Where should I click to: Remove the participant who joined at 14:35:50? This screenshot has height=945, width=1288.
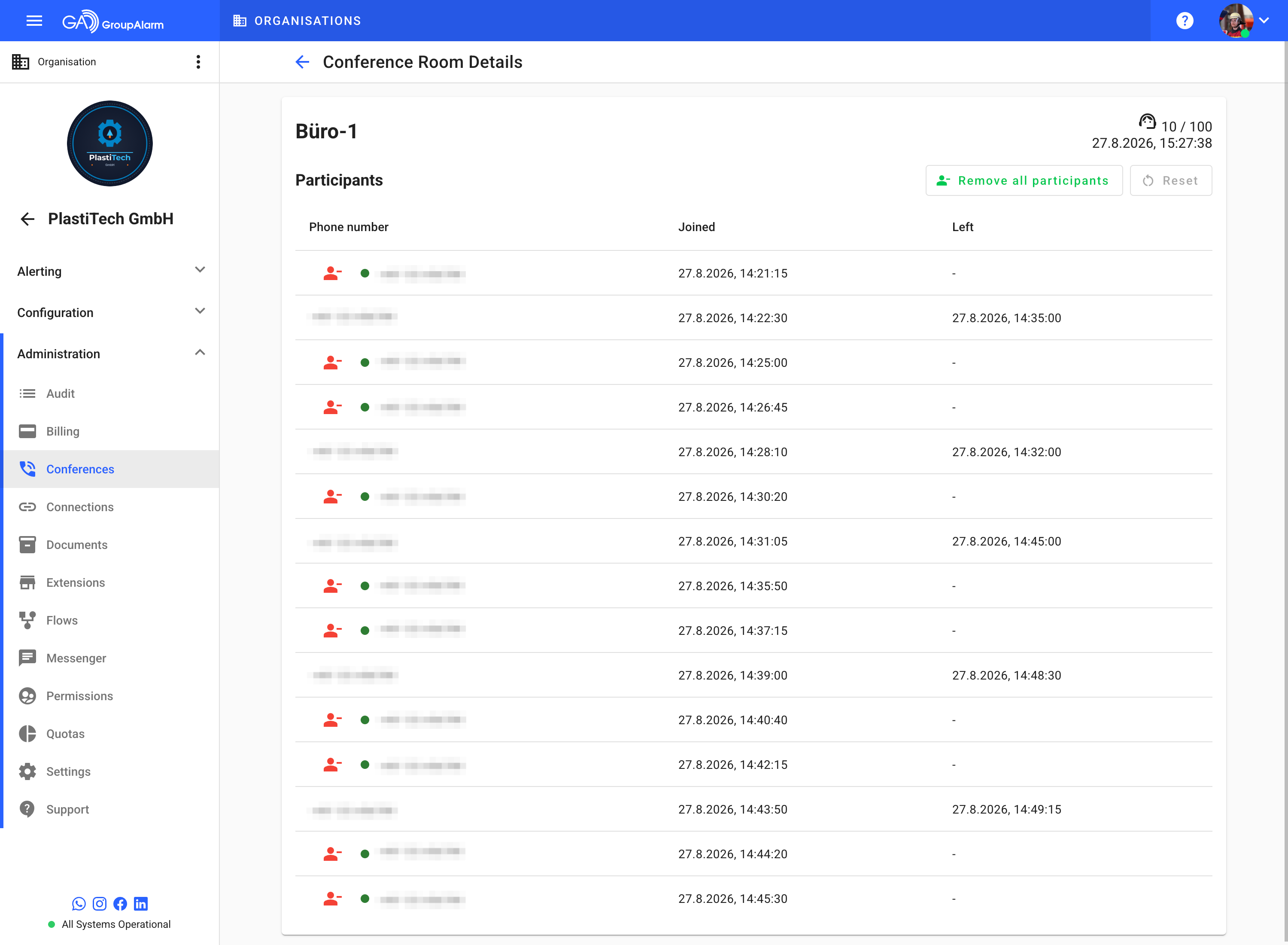(332, 586)
